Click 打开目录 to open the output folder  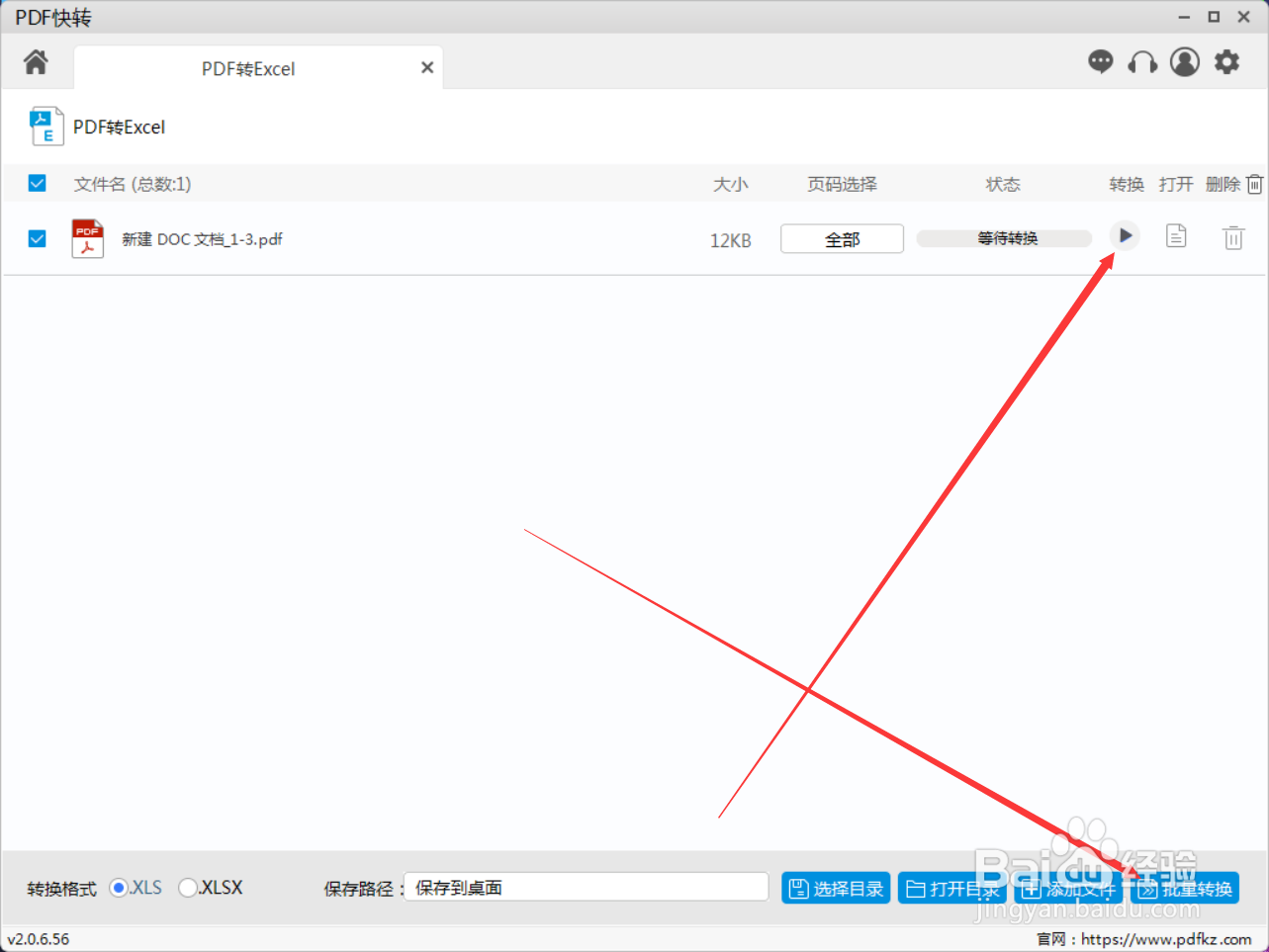[952, 888]
